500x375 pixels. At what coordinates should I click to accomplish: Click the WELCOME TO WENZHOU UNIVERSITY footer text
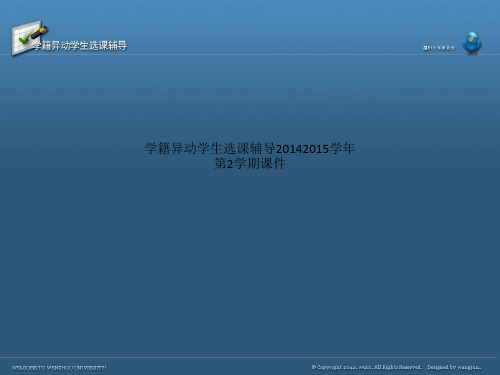[59, 368]
